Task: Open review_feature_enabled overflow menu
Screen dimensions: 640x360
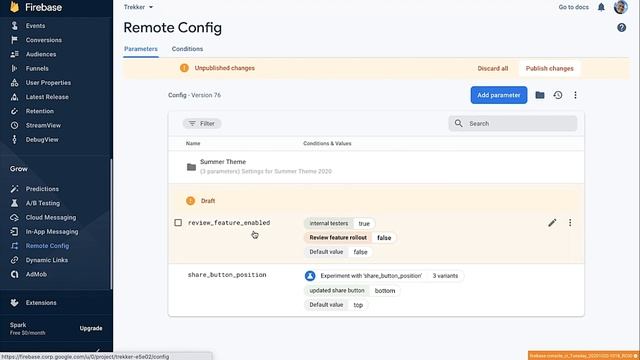Action: 570,222
